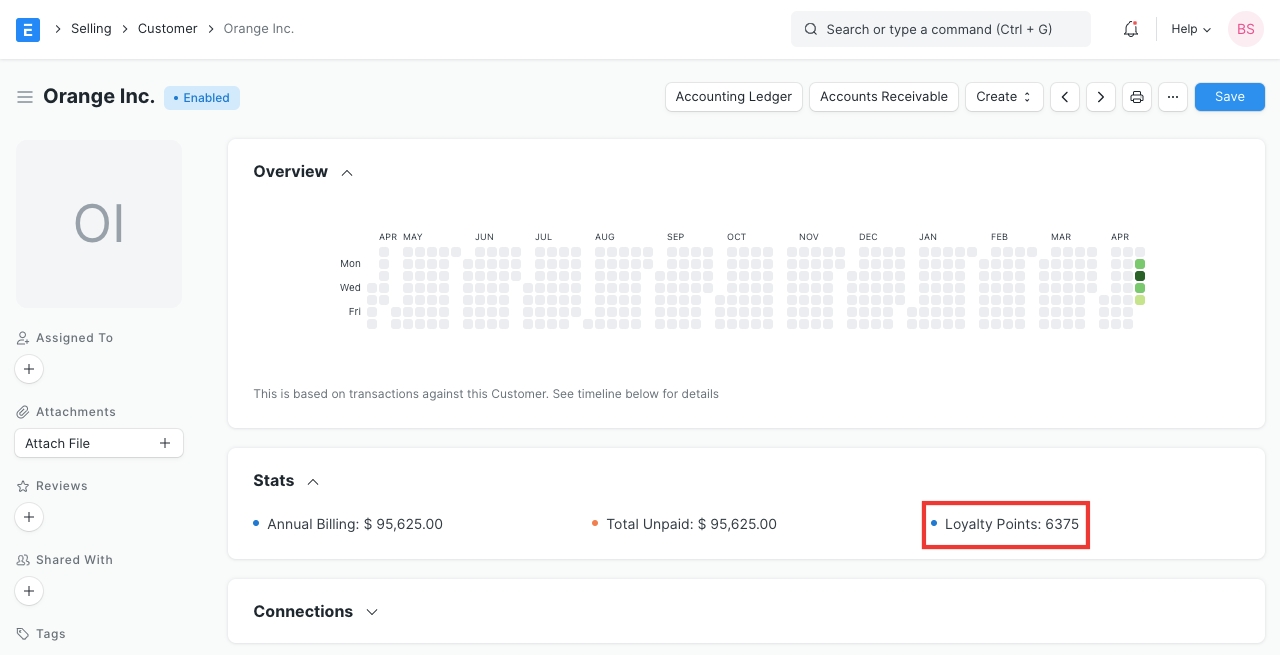Add an assignee with plus button
1280x655 pixels.
29,369
